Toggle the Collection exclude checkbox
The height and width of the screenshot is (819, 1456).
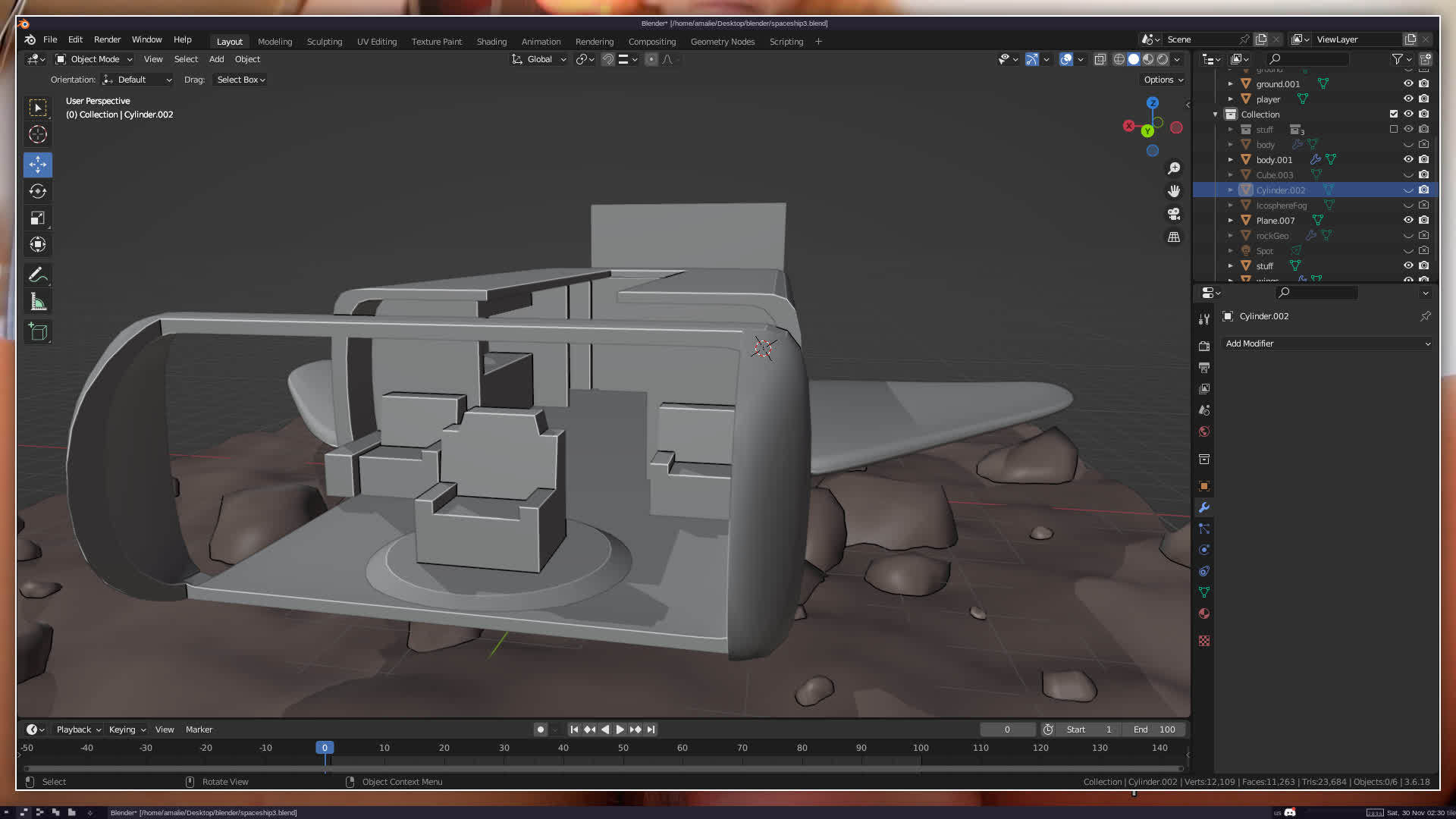click(x=1394, y=114)
